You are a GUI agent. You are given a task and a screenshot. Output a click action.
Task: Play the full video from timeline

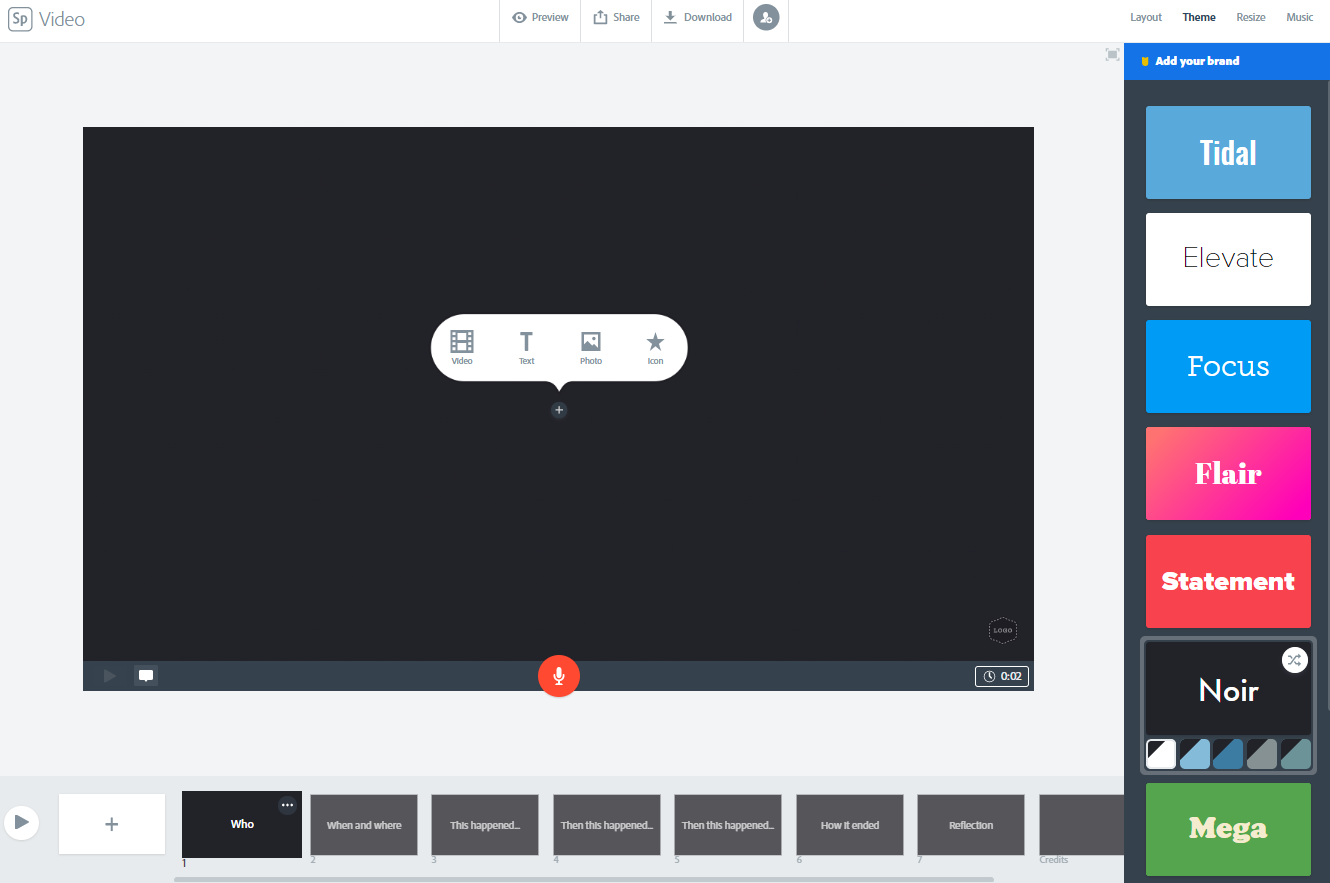(x=20, y=823)
